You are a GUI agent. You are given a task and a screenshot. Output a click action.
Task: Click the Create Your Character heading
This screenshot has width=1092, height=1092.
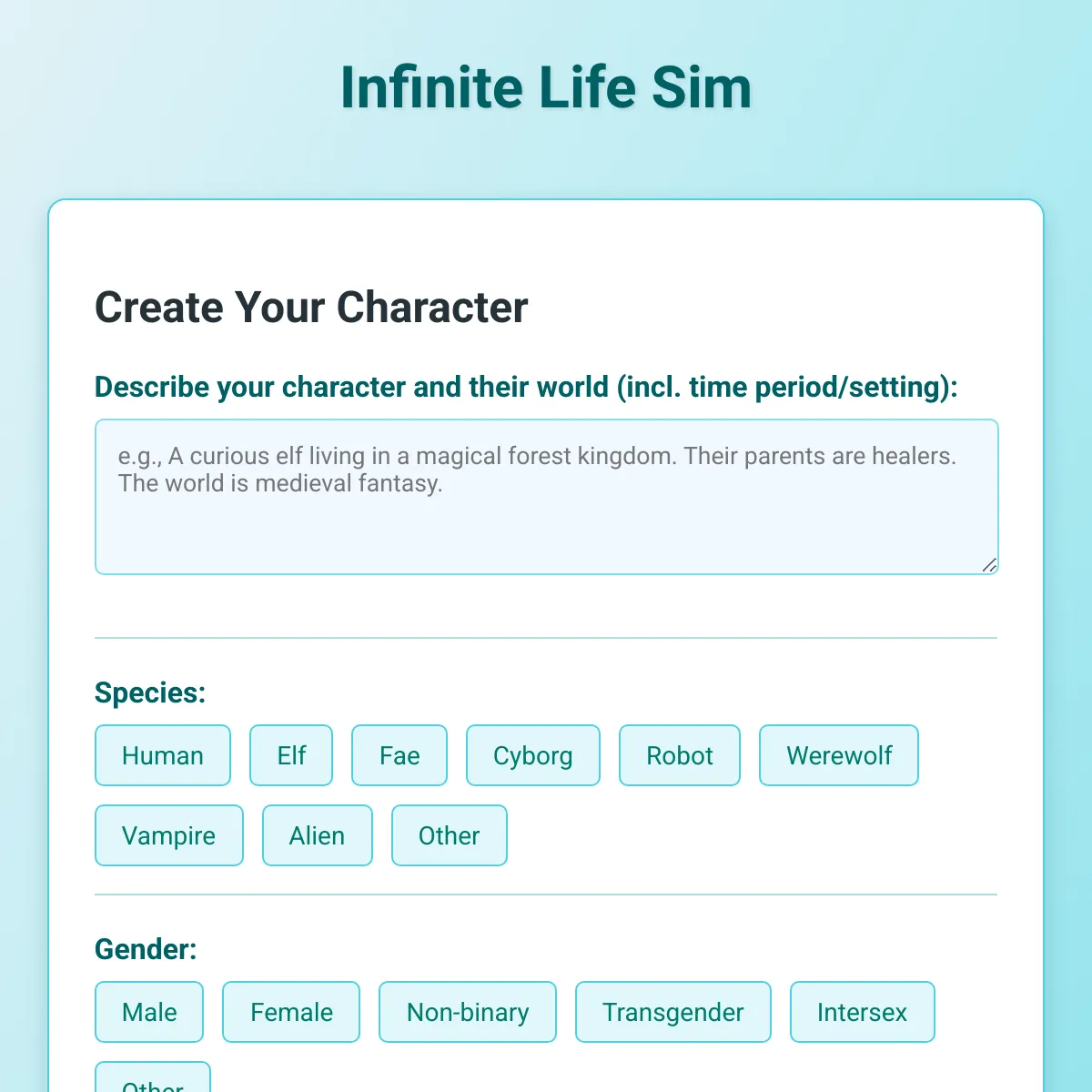coord(311,308)
